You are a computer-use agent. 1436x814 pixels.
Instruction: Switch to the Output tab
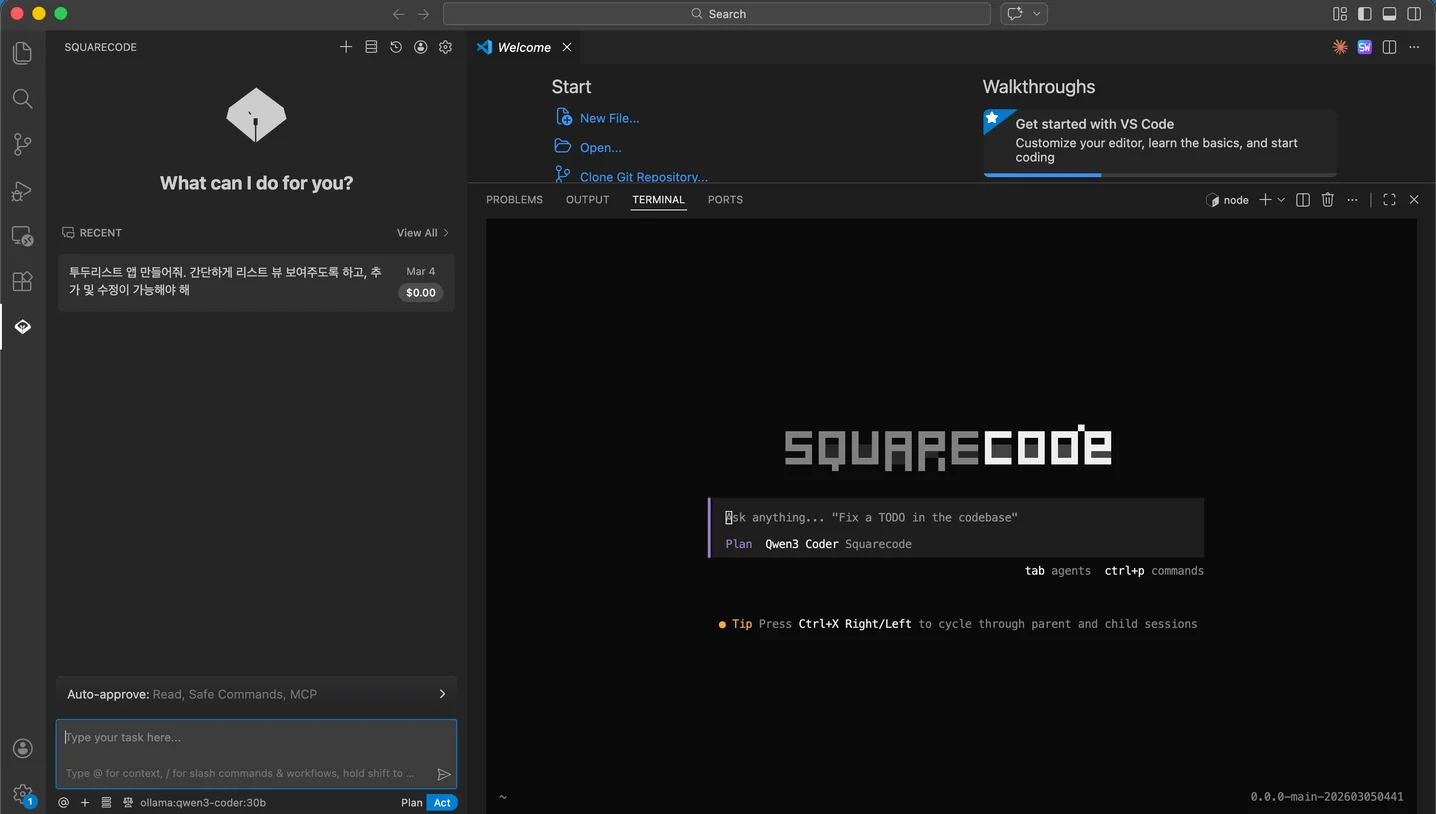(587, 200)
